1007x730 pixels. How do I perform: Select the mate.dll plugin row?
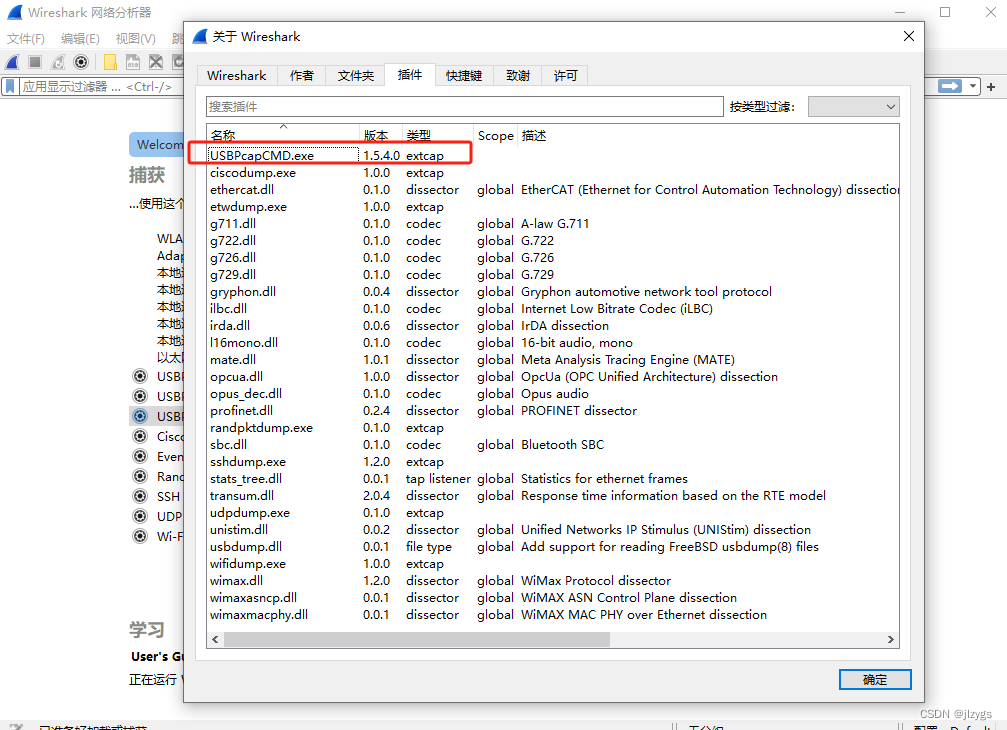pos(553,360)
